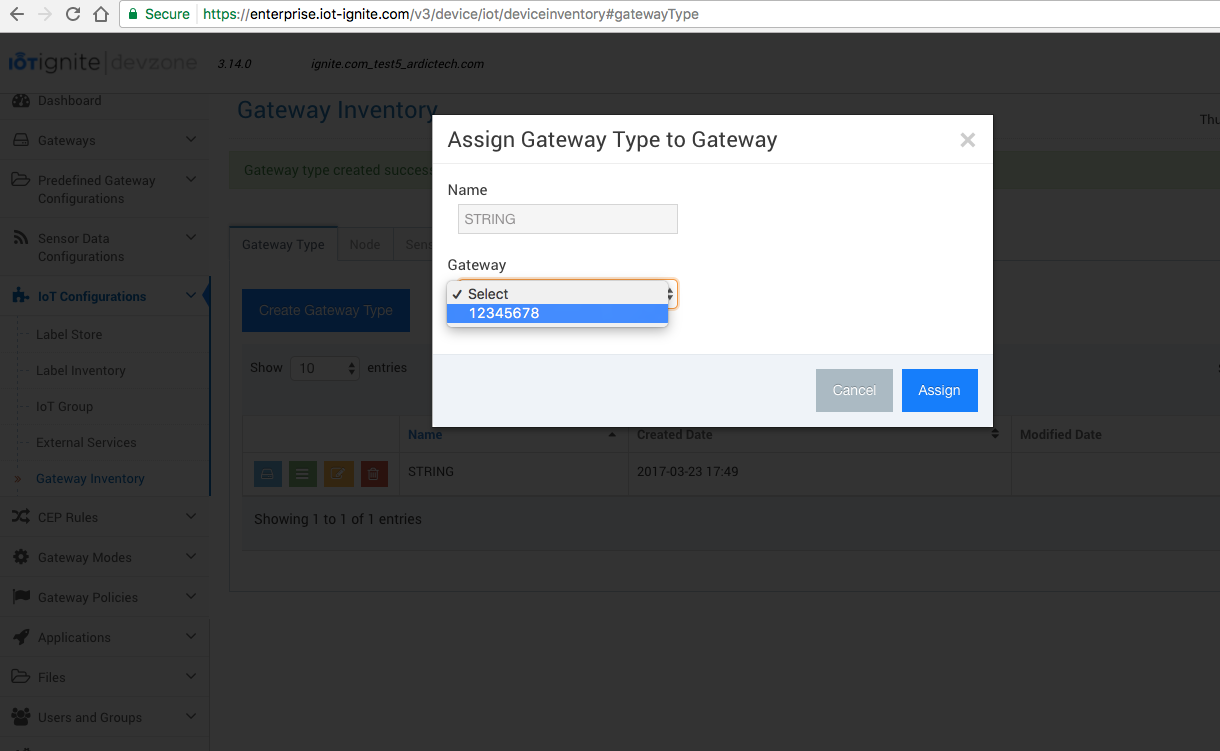Screen dimensions: 1220x751
Task: Click the orange edit pencil icon for STRING
Action: click(338, 473)
